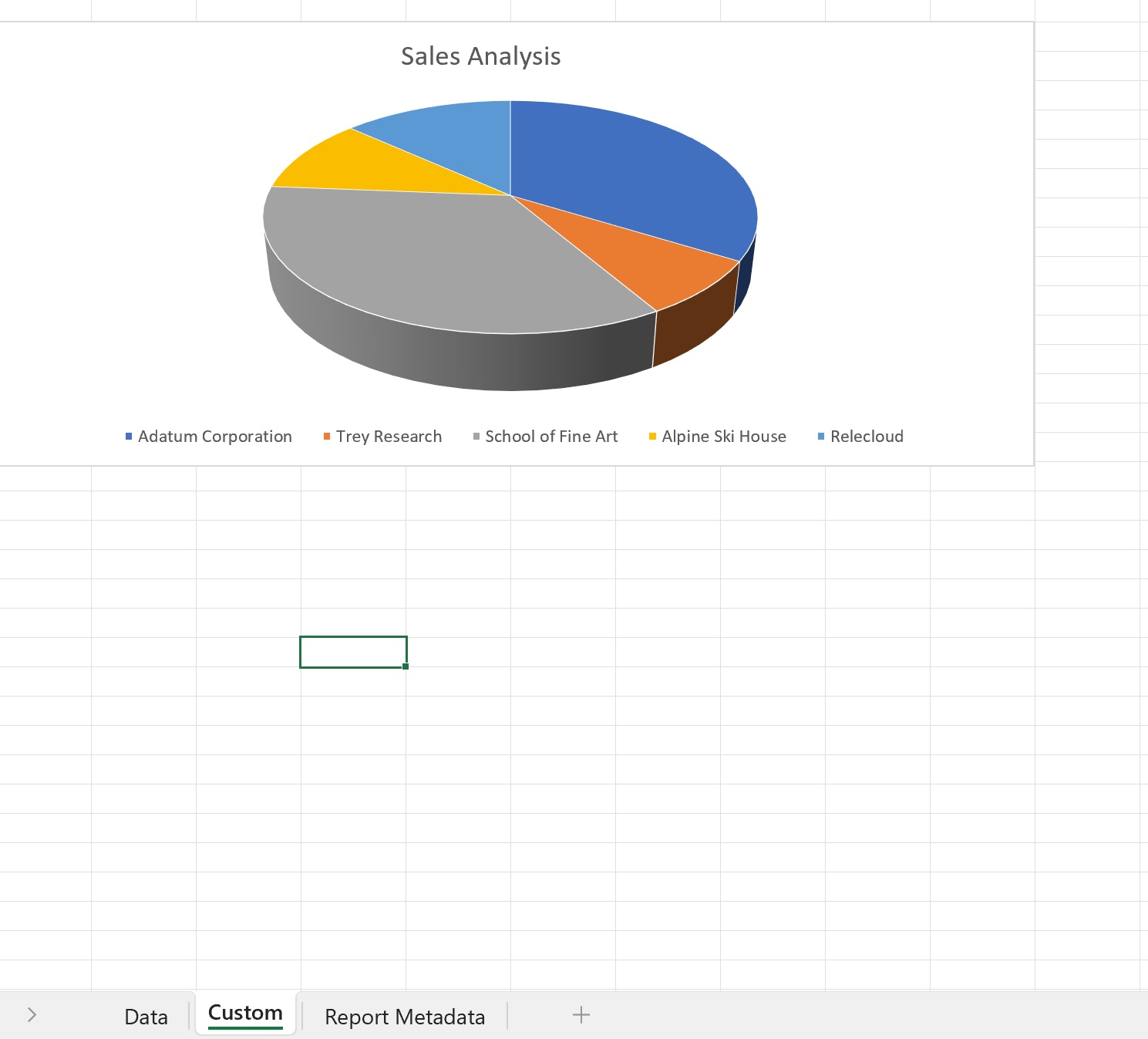Click the fill handle of the selected cell
This screenshot has height=1039, width=1148.
(x=406, y=666)
